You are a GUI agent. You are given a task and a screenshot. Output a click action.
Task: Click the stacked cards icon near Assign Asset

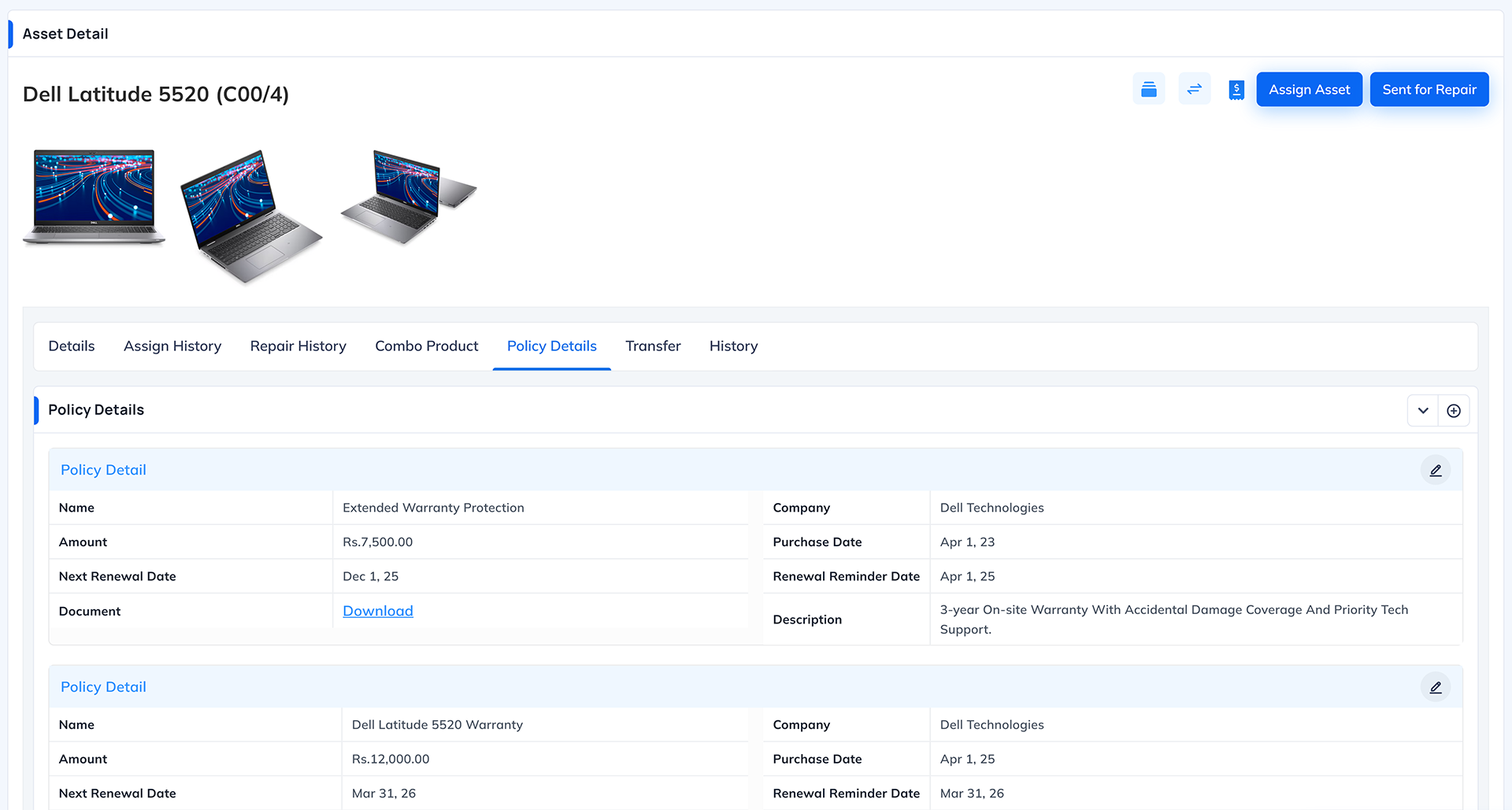1148,89
